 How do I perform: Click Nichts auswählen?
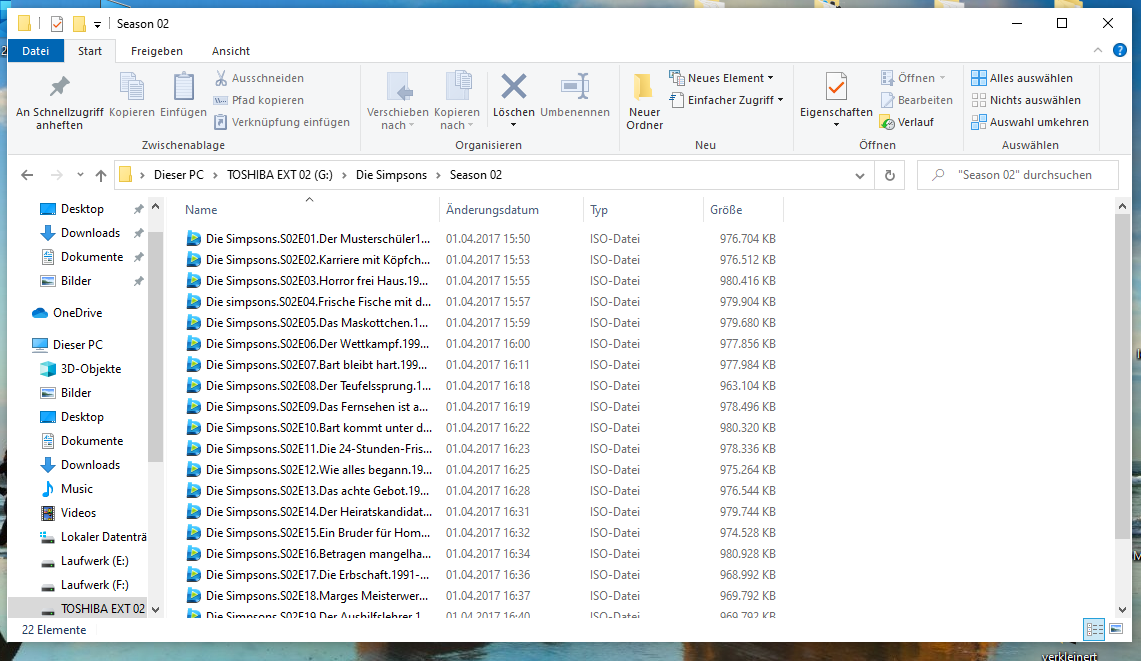(x=1026, y=100)
